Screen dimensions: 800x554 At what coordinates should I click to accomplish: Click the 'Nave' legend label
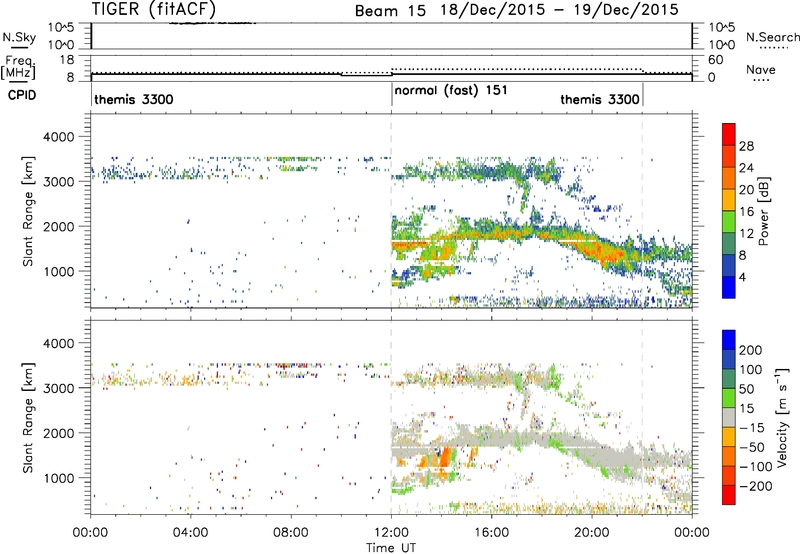pos(760,69)
